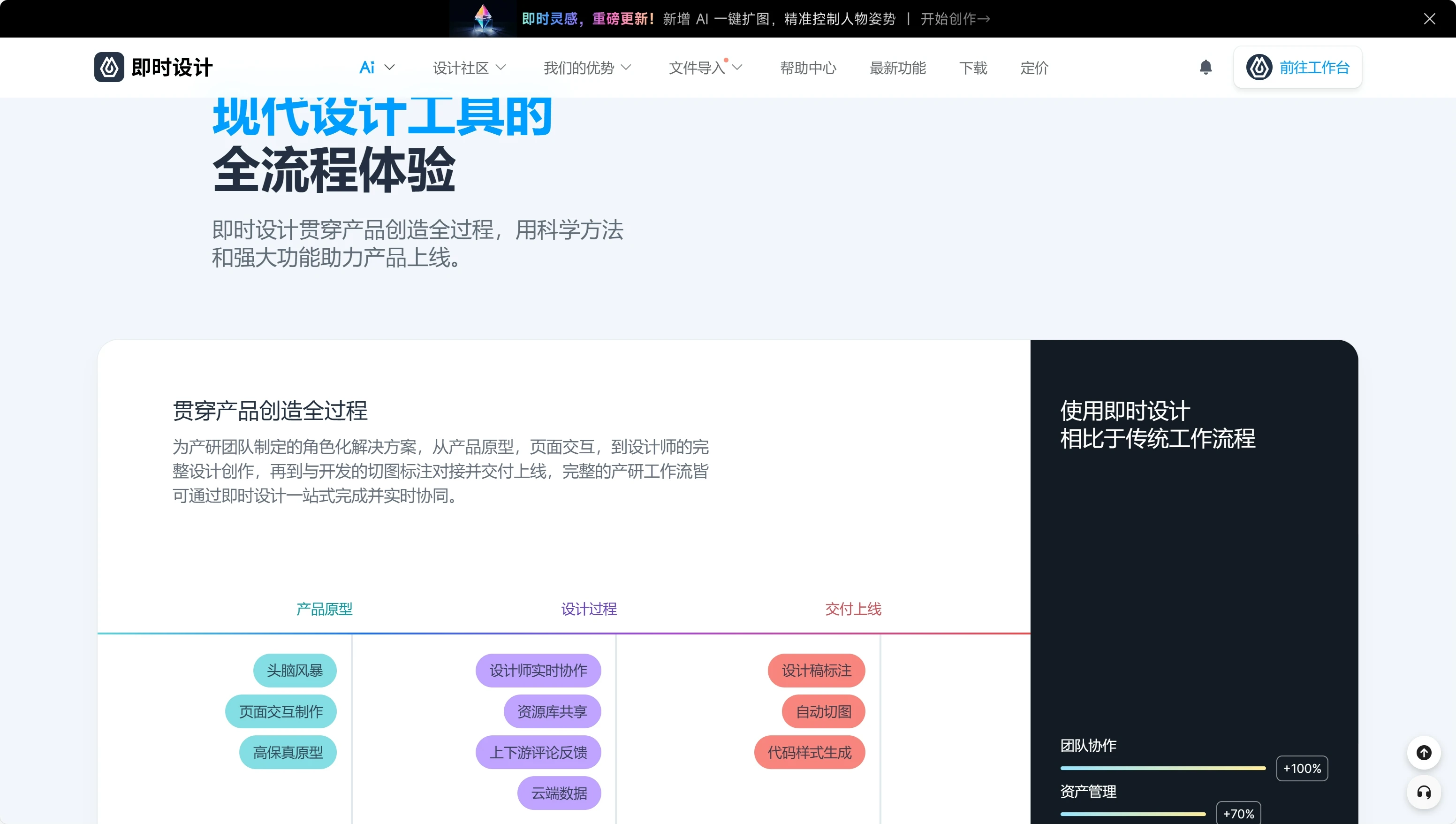The width and height of the screenshot is (1456, 824).
Task: Expand the 我们的优势 dropdown
Action: pos(587,68)
